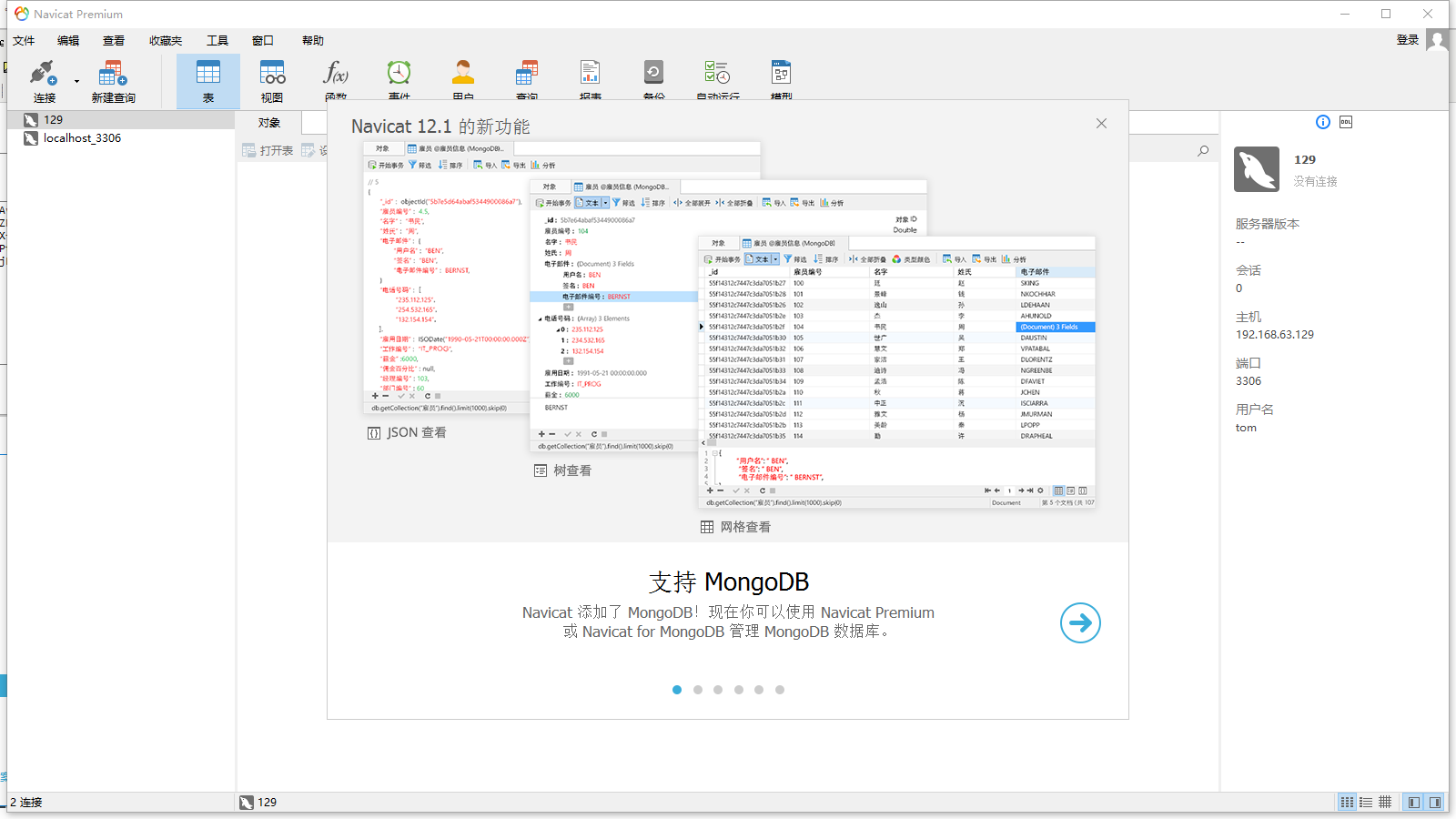Screen dimensions: 1456x819
Task: Click the '2 连接' status bar text
Action: click(26, 802)
